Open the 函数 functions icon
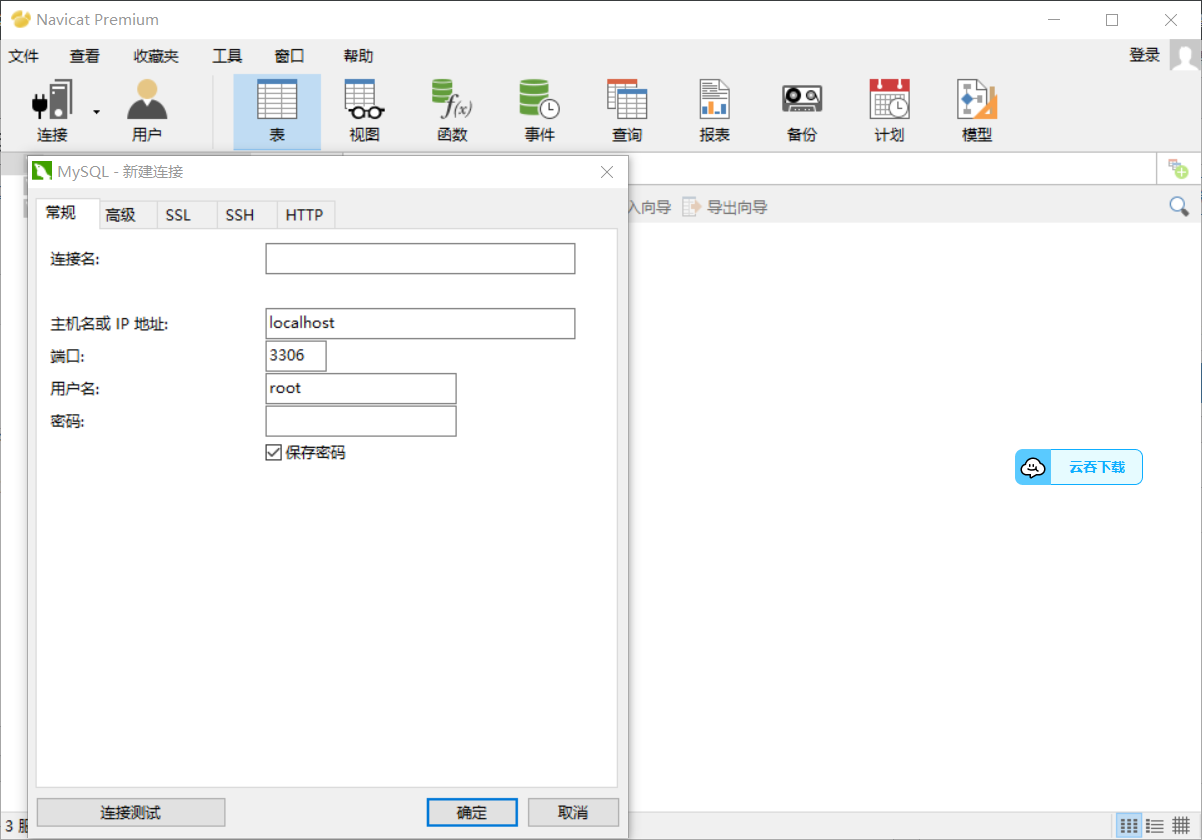The height and width of the screenshot is (840, 1202). [452, 101]
